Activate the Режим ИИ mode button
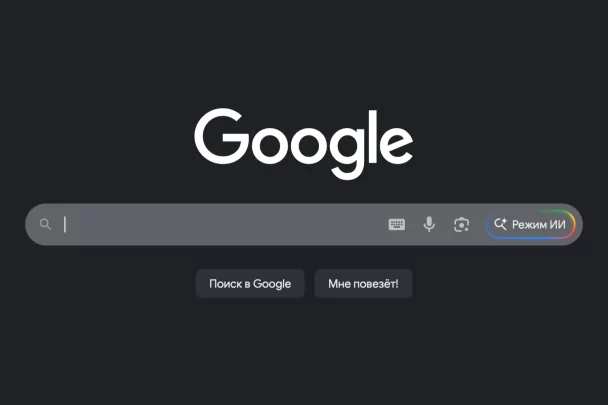608x405 pixels. click(530, 224)
